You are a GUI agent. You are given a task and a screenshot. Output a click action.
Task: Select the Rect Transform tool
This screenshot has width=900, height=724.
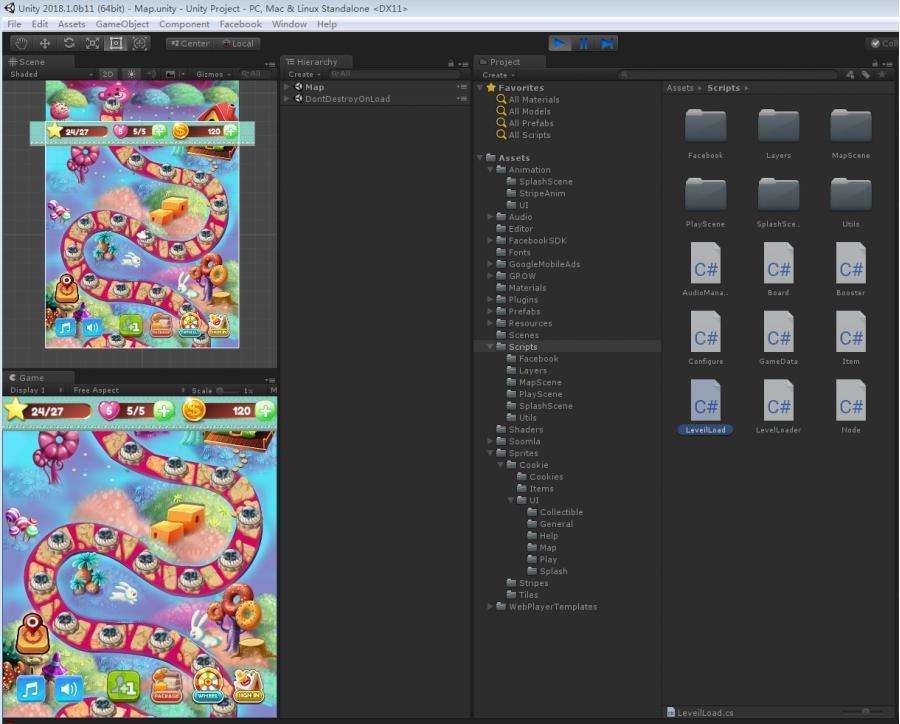[x=116, y=43]
